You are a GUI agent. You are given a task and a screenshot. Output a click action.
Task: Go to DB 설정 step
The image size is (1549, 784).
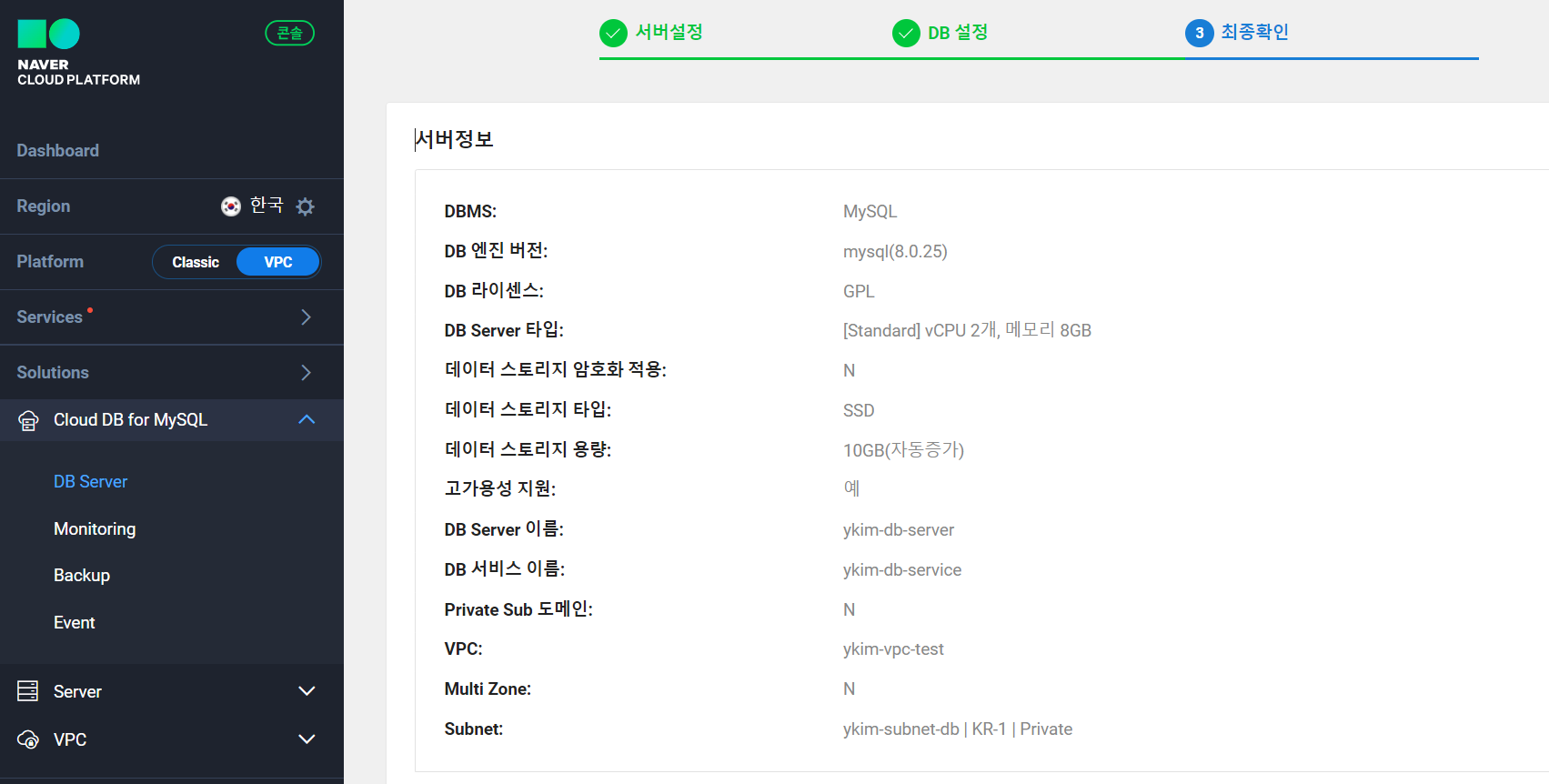(958, 33)
